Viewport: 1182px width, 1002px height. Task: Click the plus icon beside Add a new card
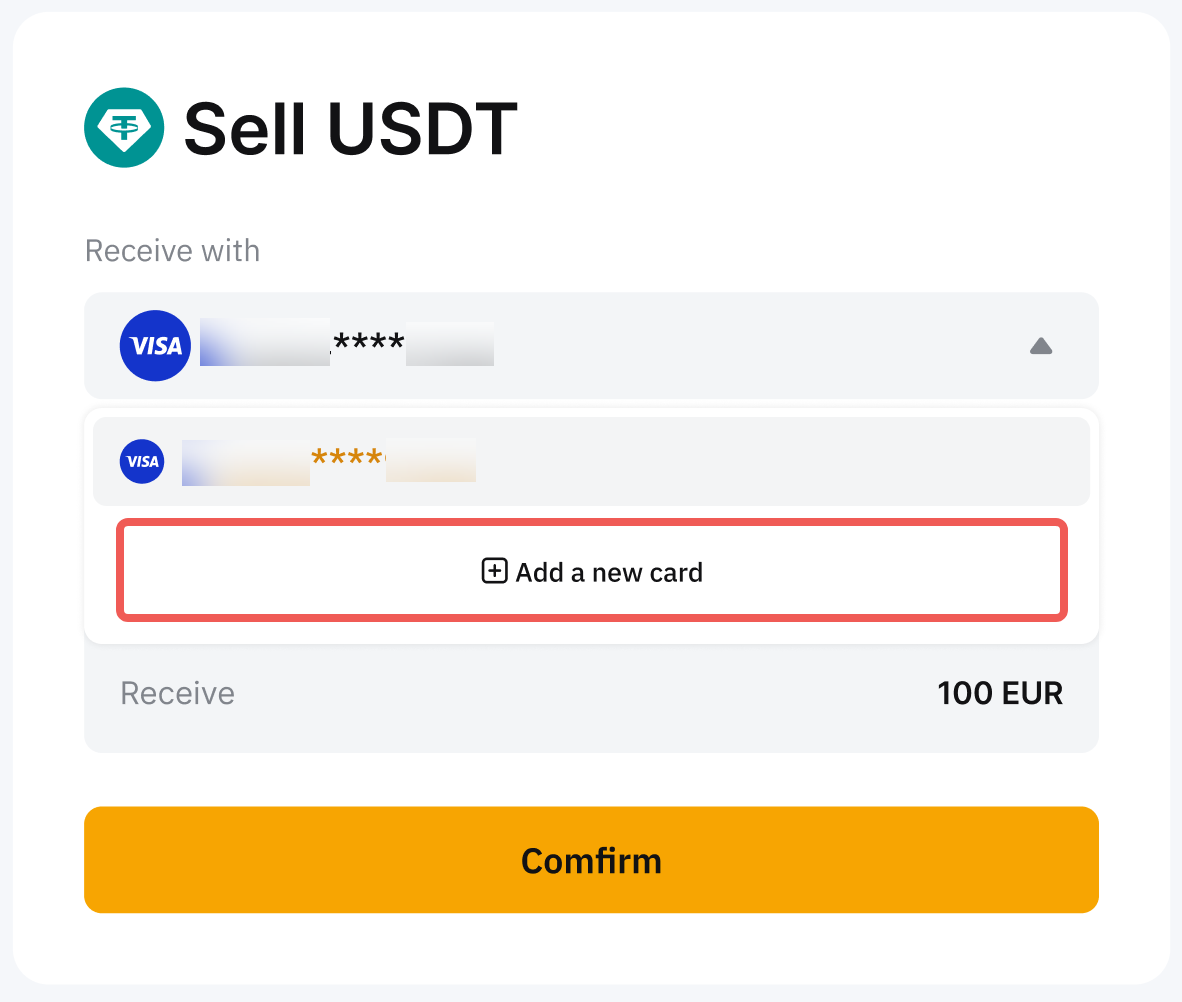[x=494, y=571]
